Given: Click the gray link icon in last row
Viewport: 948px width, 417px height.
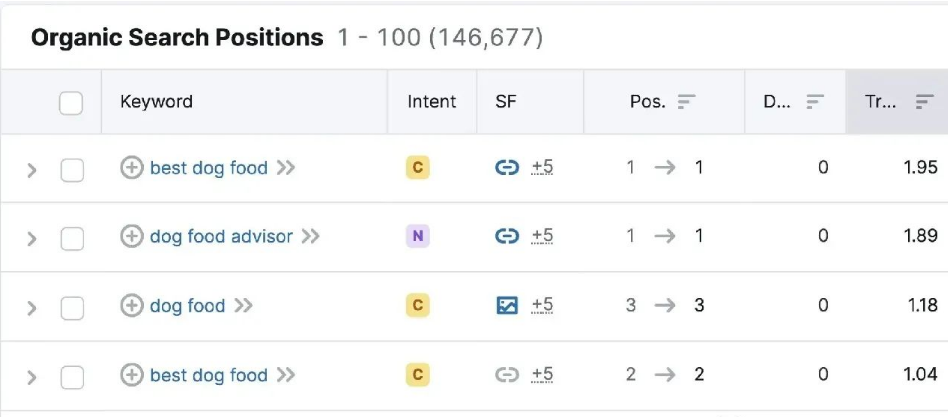Looking at the screenshot, I should [507, 375].
